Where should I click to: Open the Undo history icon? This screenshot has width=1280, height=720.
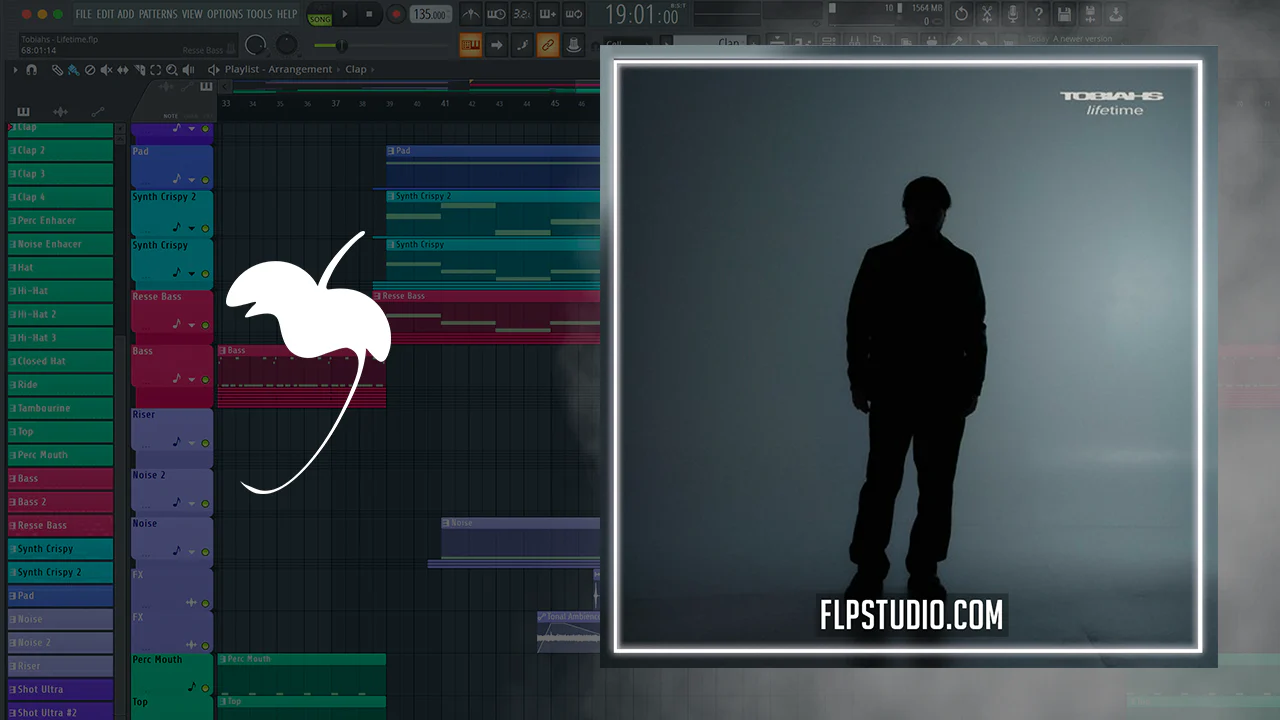click(962, 15)
